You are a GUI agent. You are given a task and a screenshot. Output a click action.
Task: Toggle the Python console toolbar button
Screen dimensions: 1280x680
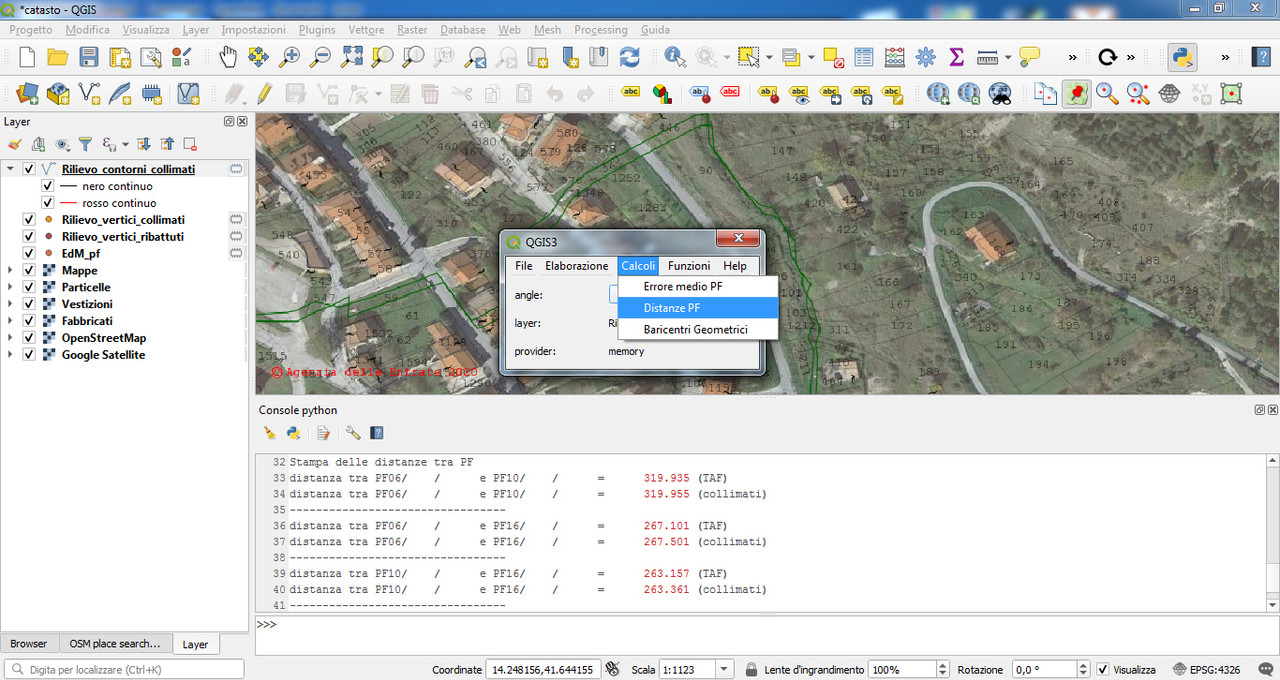pos(1184,57)
